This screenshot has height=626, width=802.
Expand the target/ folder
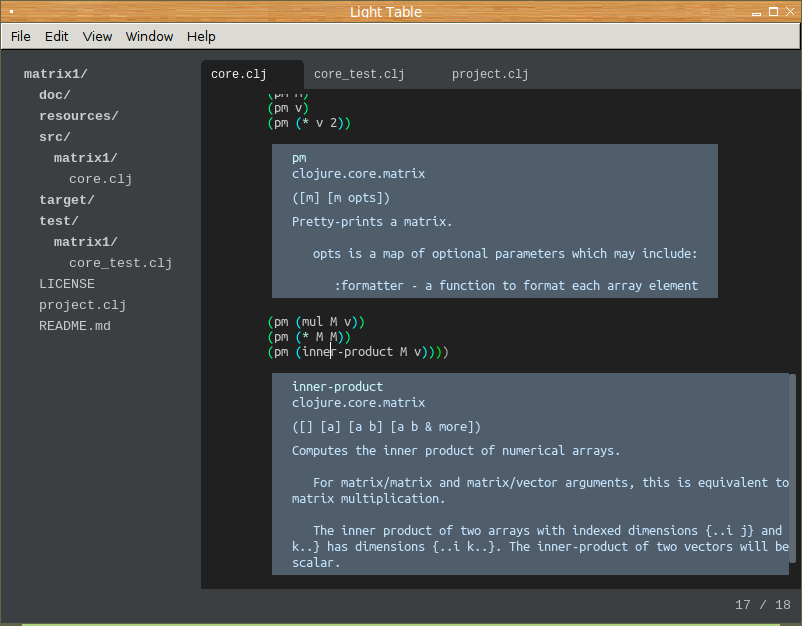pos(65,200)
